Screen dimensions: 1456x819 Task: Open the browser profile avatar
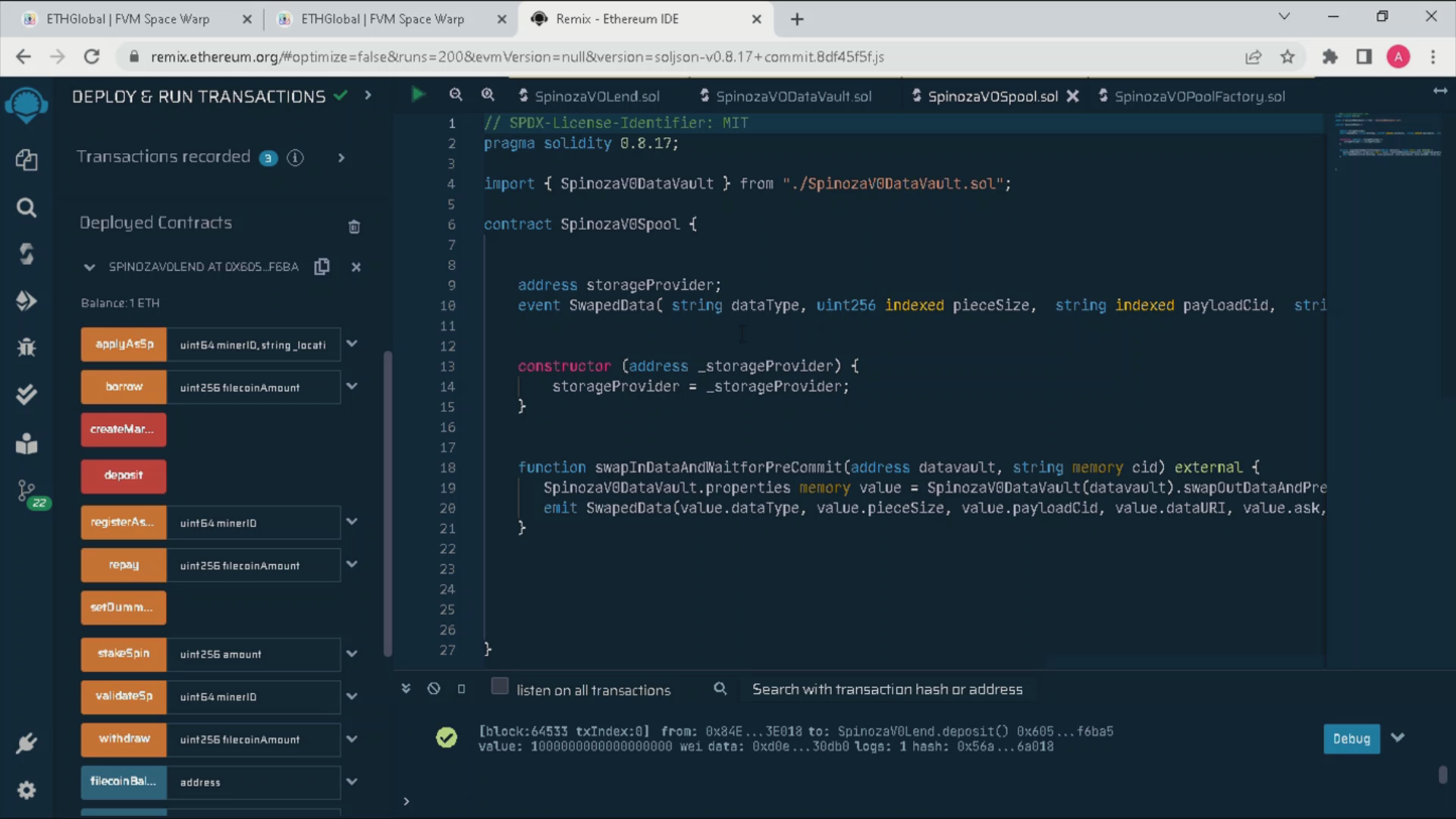pos(1398,57)
